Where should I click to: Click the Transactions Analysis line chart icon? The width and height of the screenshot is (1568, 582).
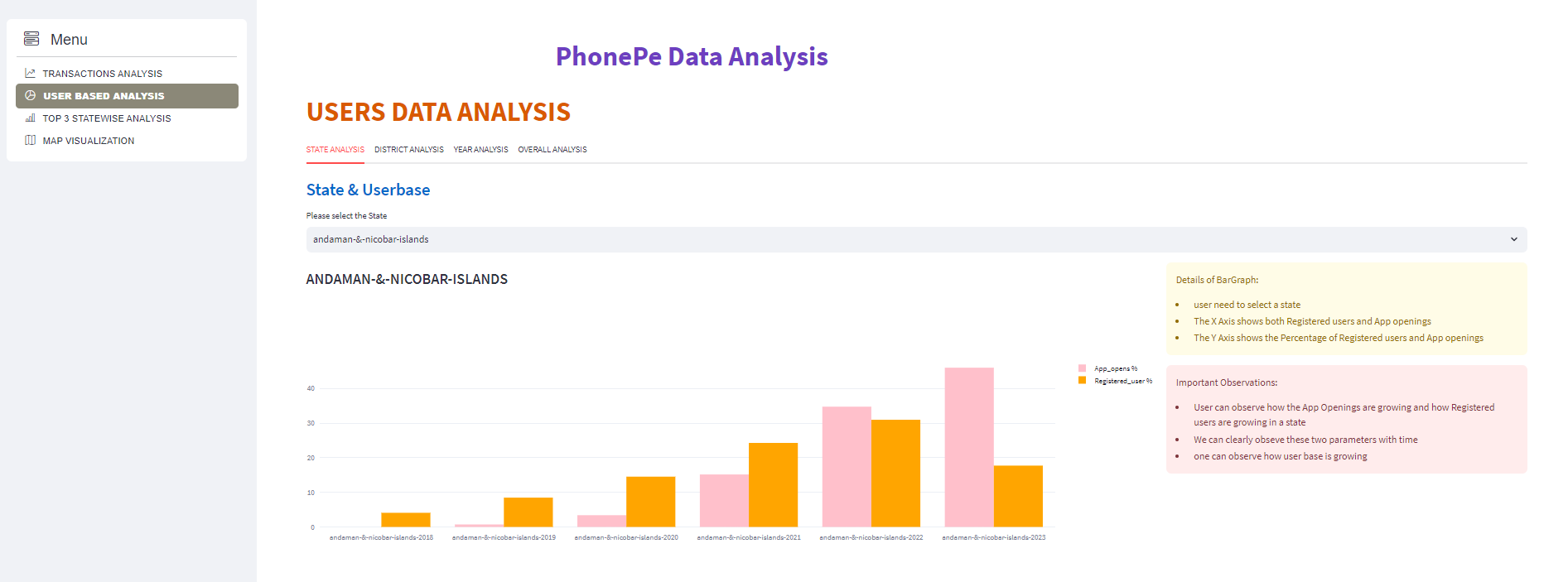click(x=30, y=73)
